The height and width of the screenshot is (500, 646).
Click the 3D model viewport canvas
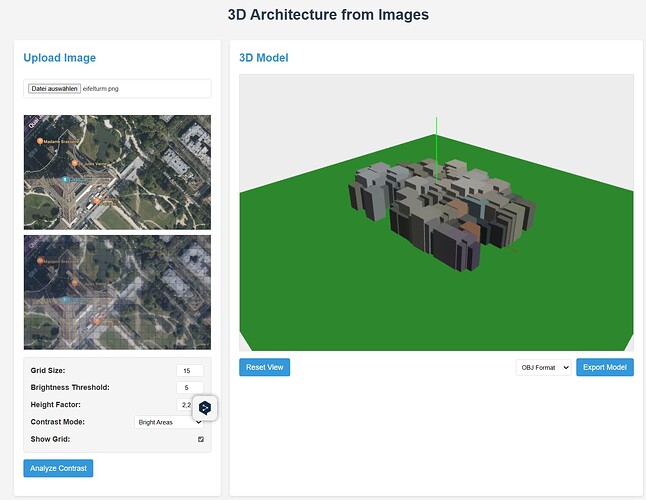(436, 213)
